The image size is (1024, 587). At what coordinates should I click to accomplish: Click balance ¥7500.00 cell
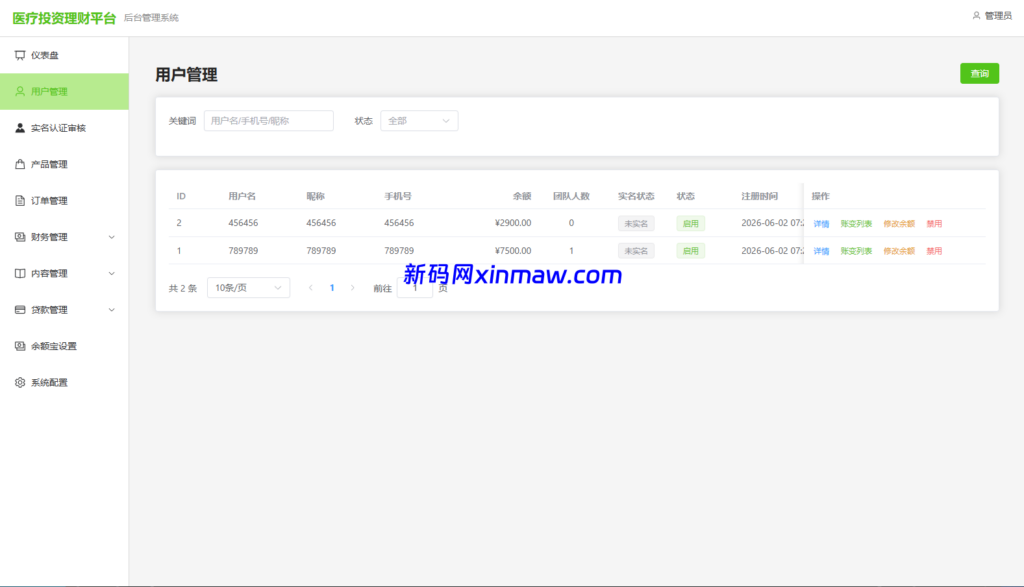(513, 251)
